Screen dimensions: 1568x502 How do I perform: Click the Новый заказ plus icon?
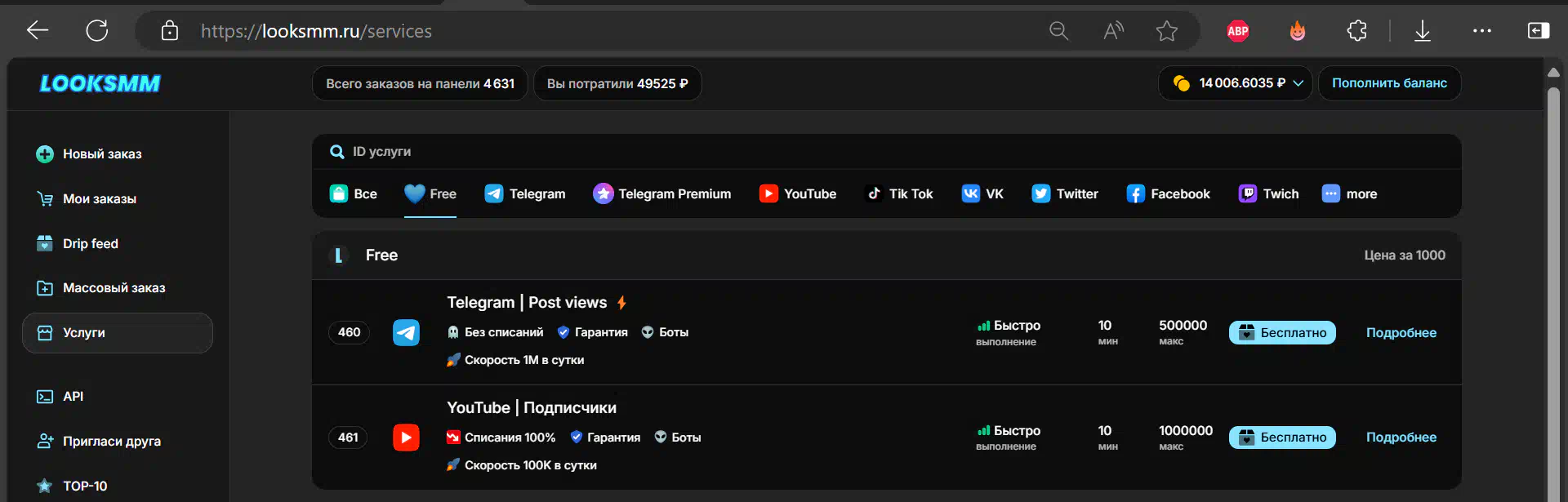[x=45, y=153]
